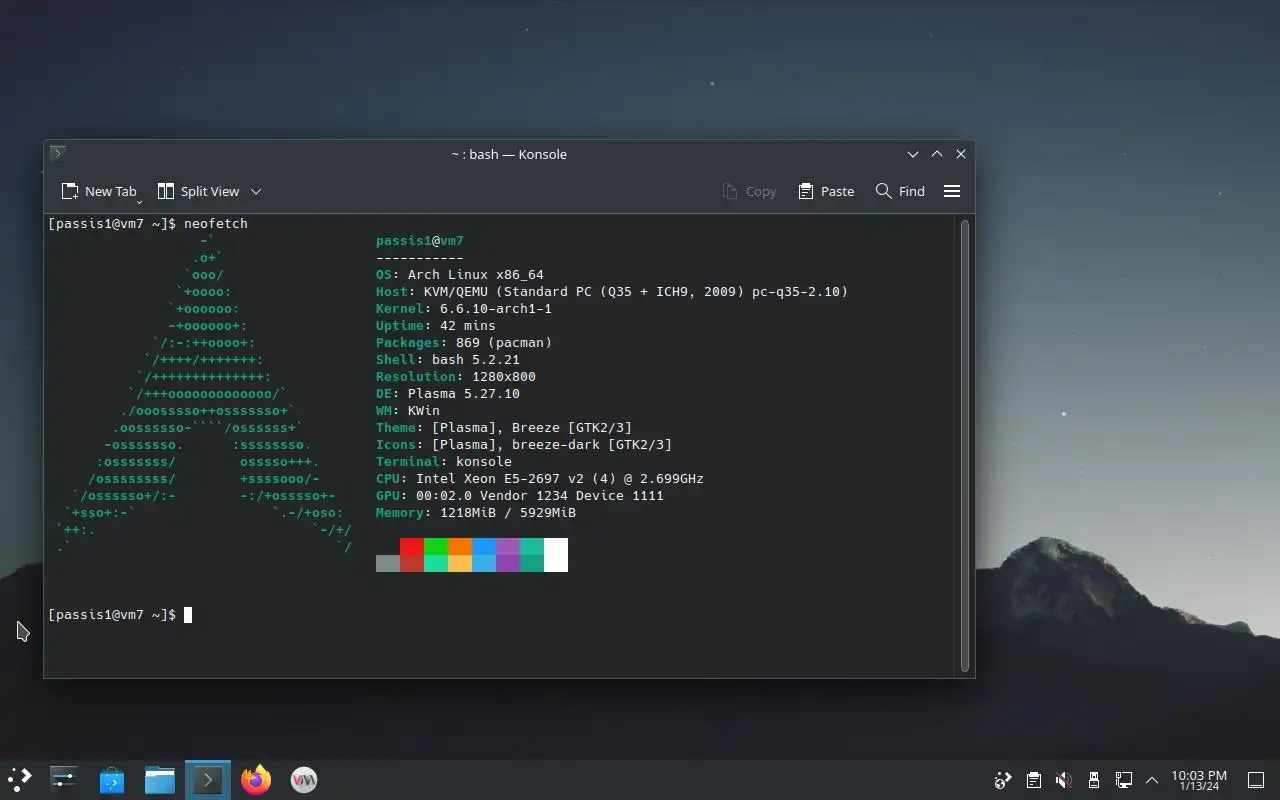Click the 'neofetch' command text
The width and height of the screenshot is (1280, 800).
pyautogui.click(x=216, y=223)
